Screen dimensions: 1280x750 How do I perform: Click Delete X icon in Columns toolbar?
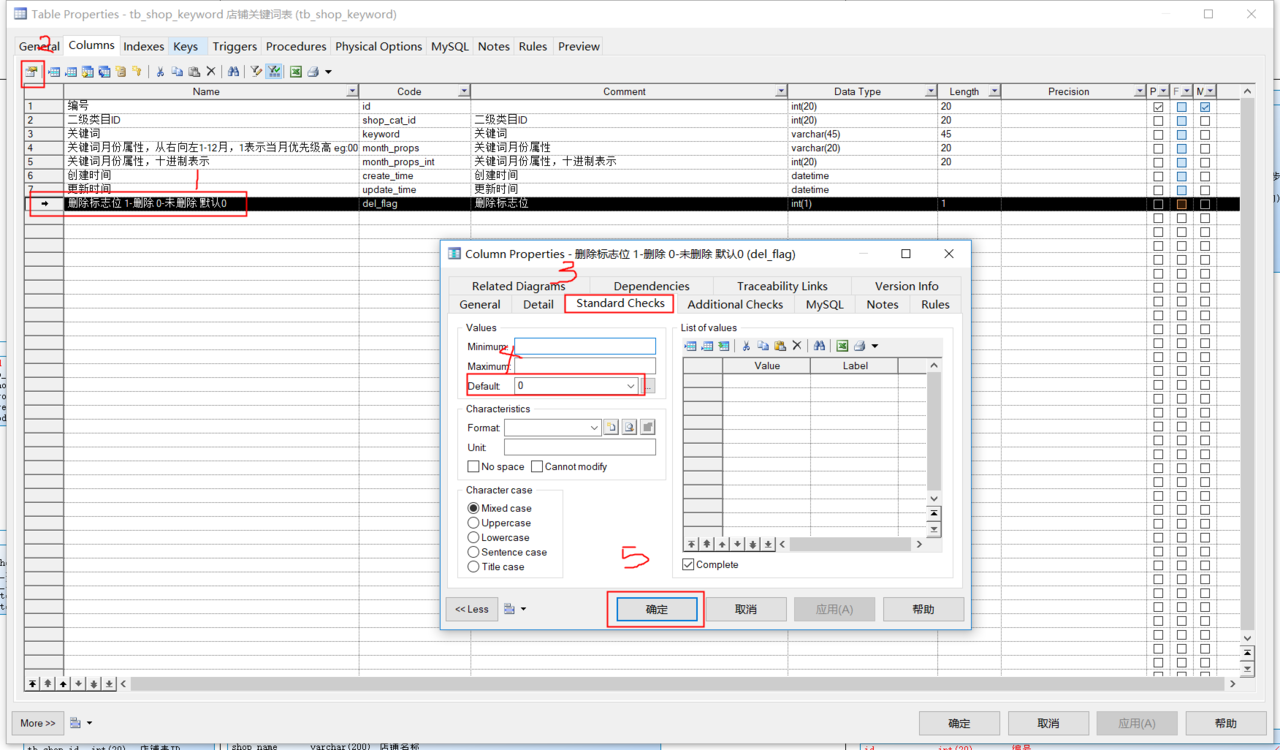211,72
